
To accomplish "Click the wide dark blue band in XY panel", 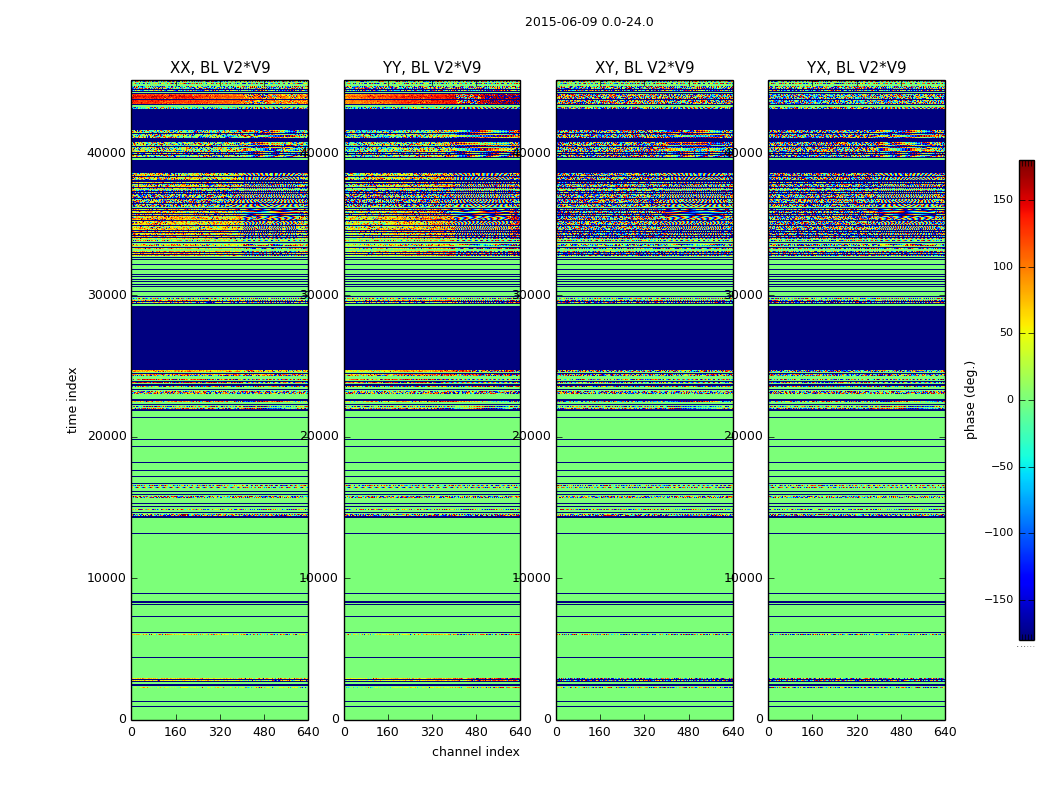I will pos(644,337).
